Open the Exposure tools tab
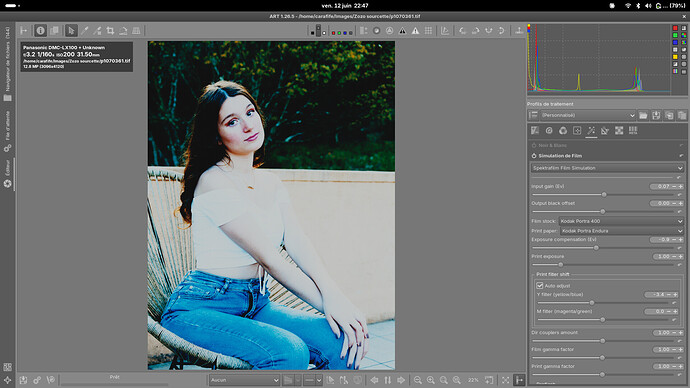 pos(535,130)
